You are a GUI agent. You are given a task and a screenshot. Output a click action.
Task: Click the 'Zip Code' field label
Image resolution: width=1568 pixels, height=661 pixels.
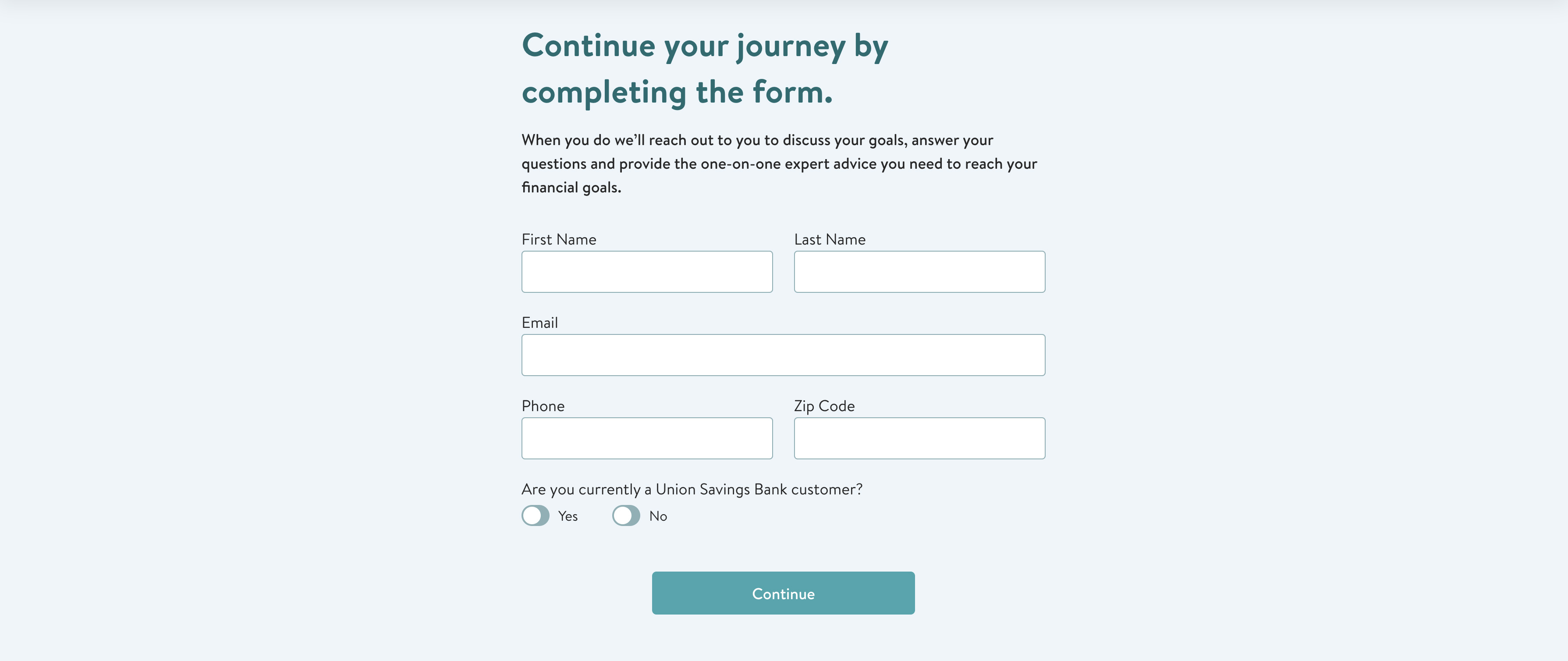pos(824,406)
